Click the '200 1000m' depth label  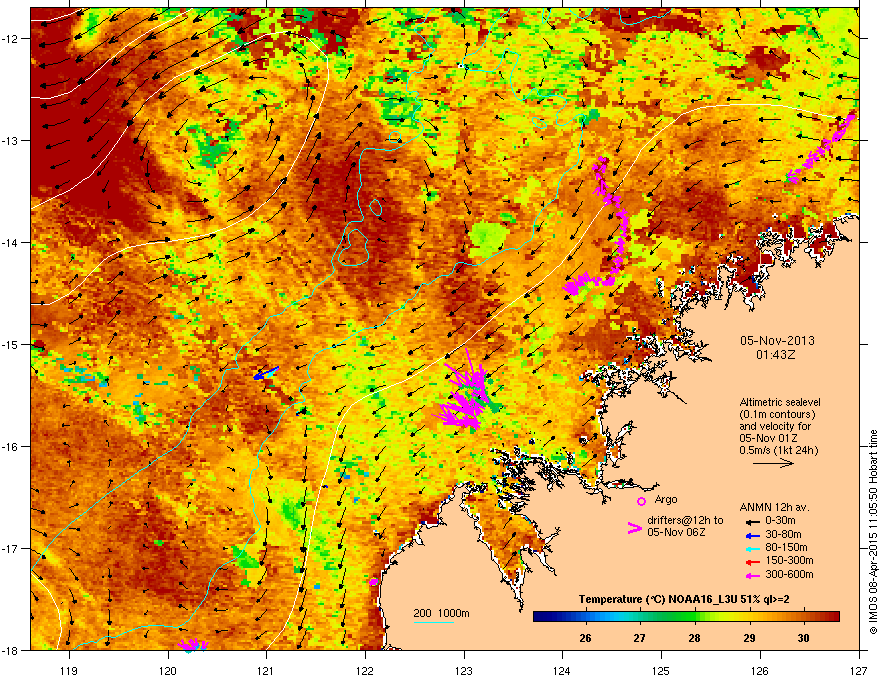(441, 613)
